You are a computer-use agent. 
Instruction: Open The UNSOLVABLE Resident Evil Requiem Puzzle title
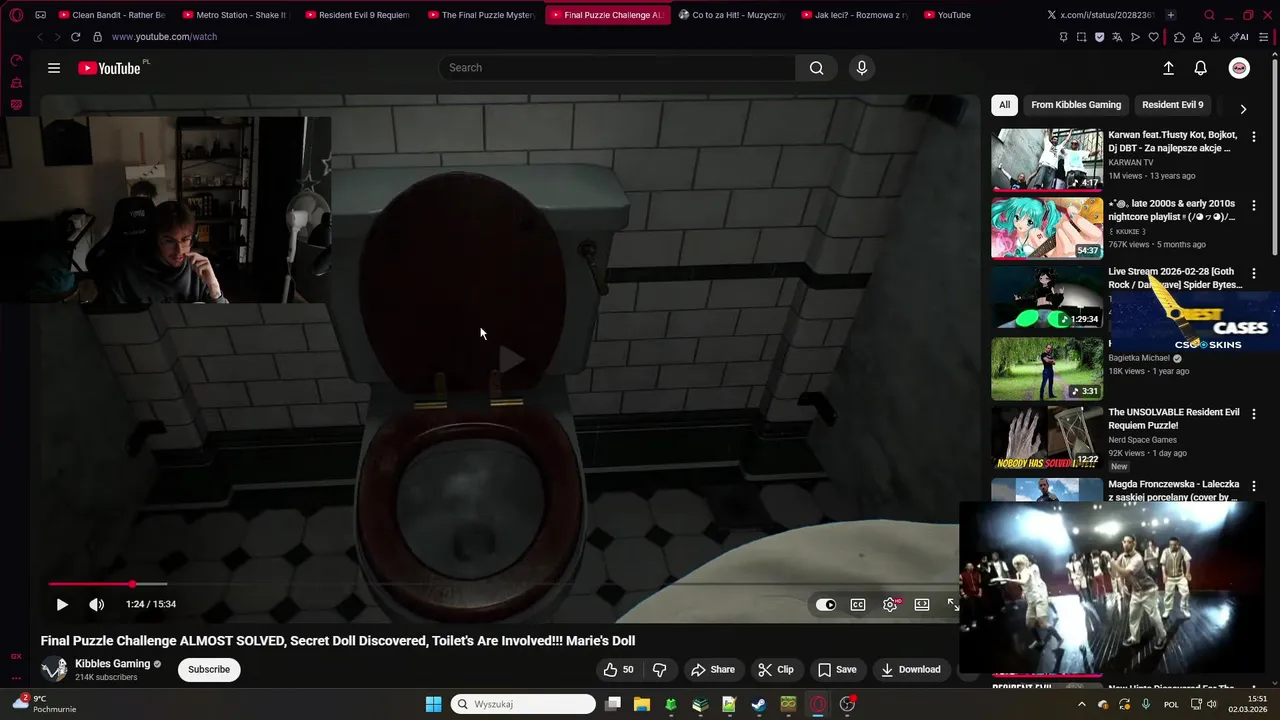pos(1174,418)
